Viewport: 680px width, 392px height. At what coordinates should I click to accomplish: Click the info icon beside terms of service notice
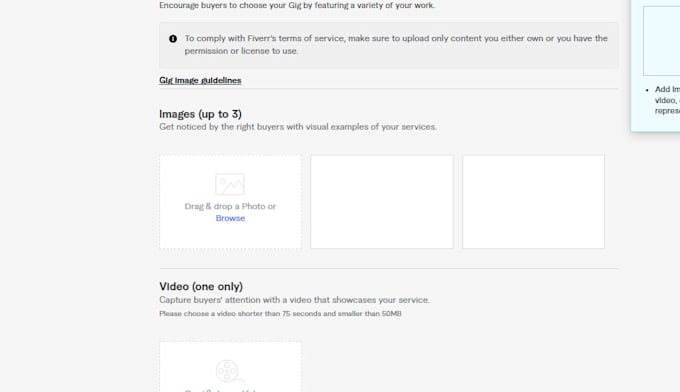point(173,39)
